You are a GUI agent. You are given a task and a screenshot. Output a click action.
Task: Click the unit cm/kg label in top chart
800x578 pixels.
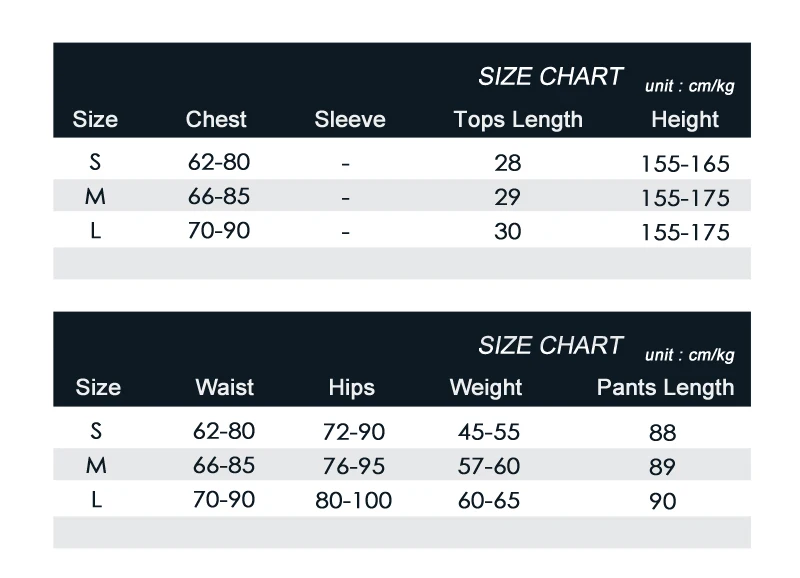pos(689,86)
